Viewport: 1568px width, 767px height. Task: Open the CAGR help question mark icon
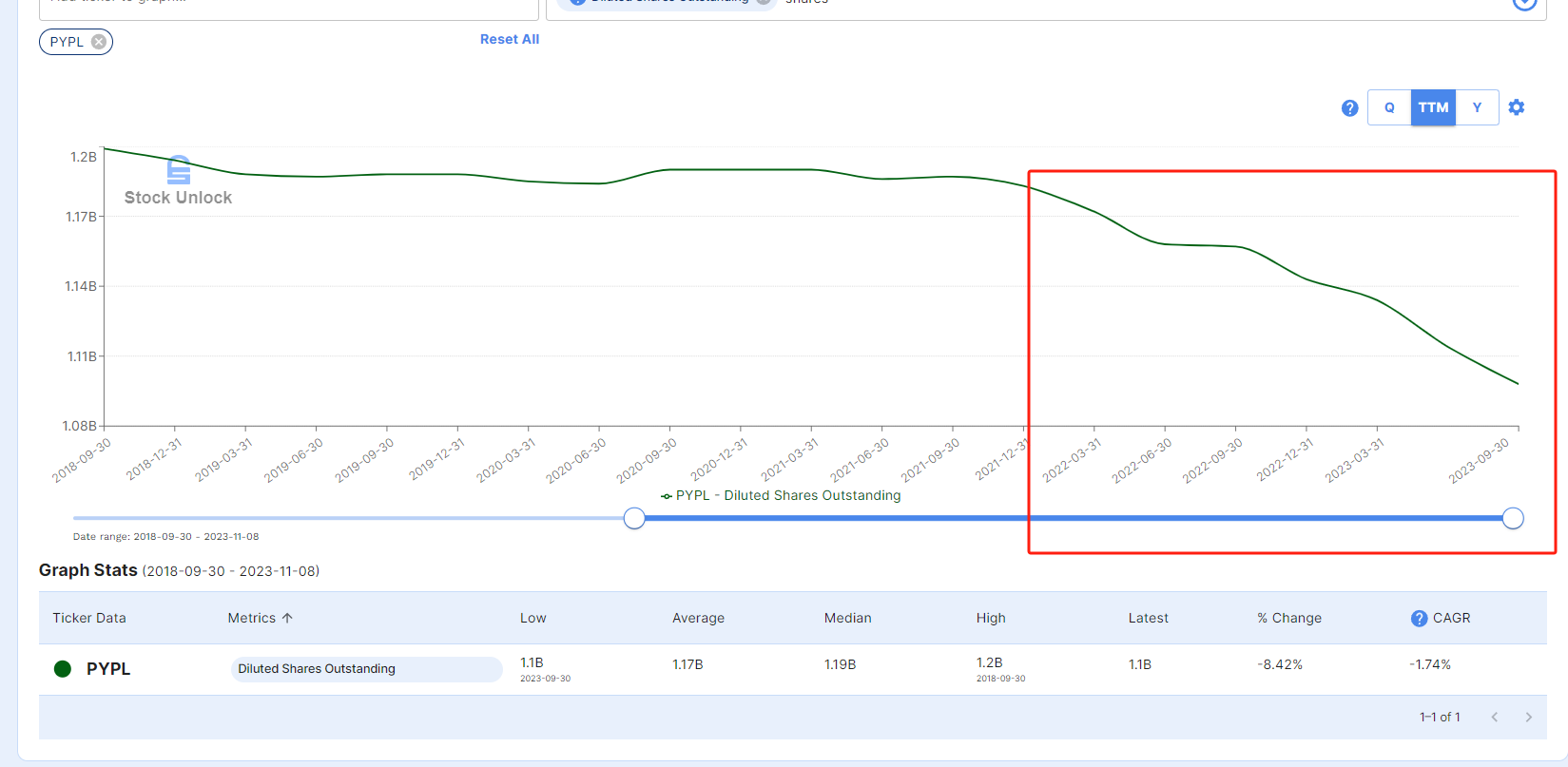click(x=1419, y=619)
